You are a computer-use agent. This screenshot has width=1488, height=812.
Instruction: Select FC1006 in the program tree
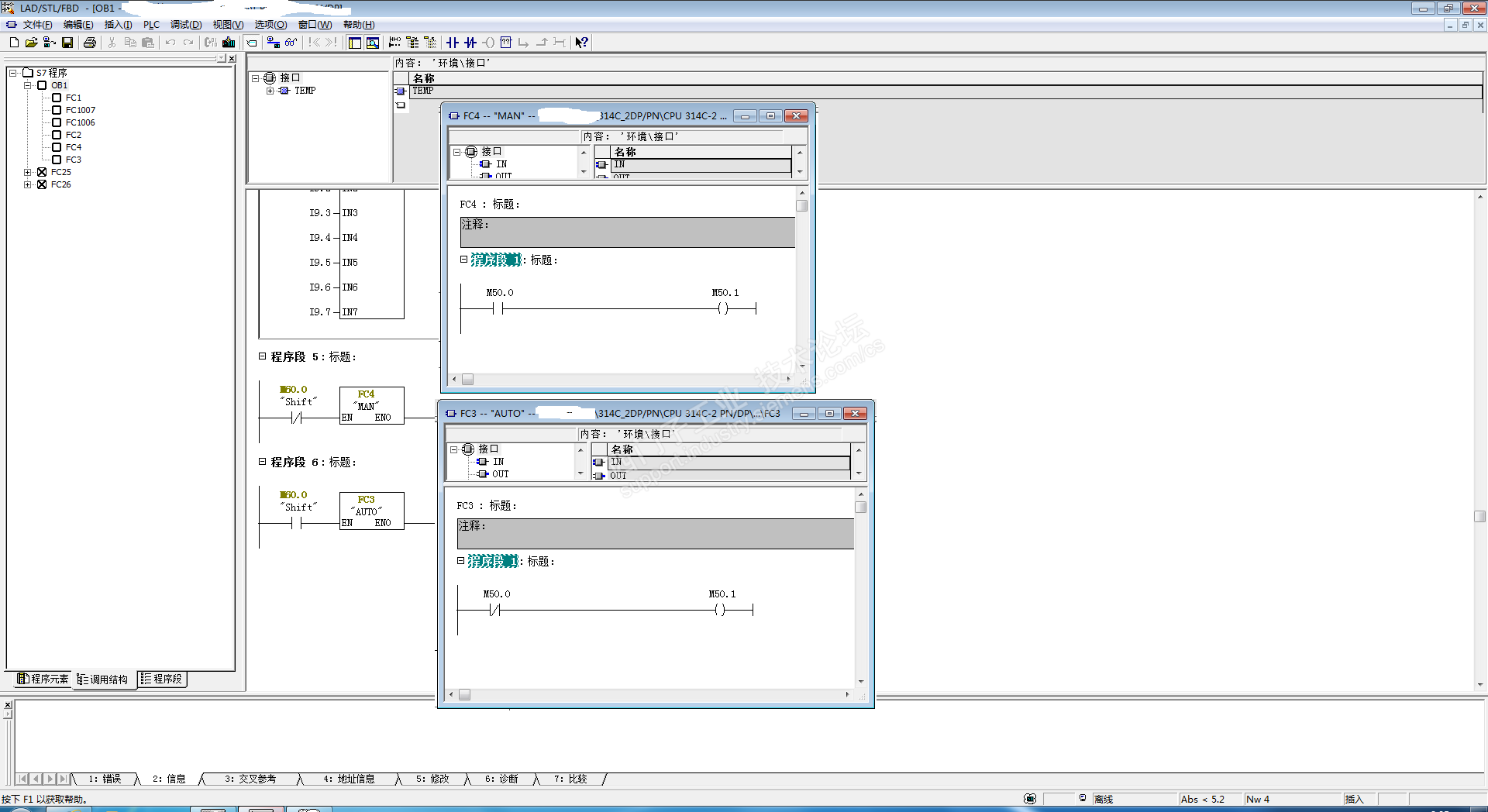coord(80,122)
